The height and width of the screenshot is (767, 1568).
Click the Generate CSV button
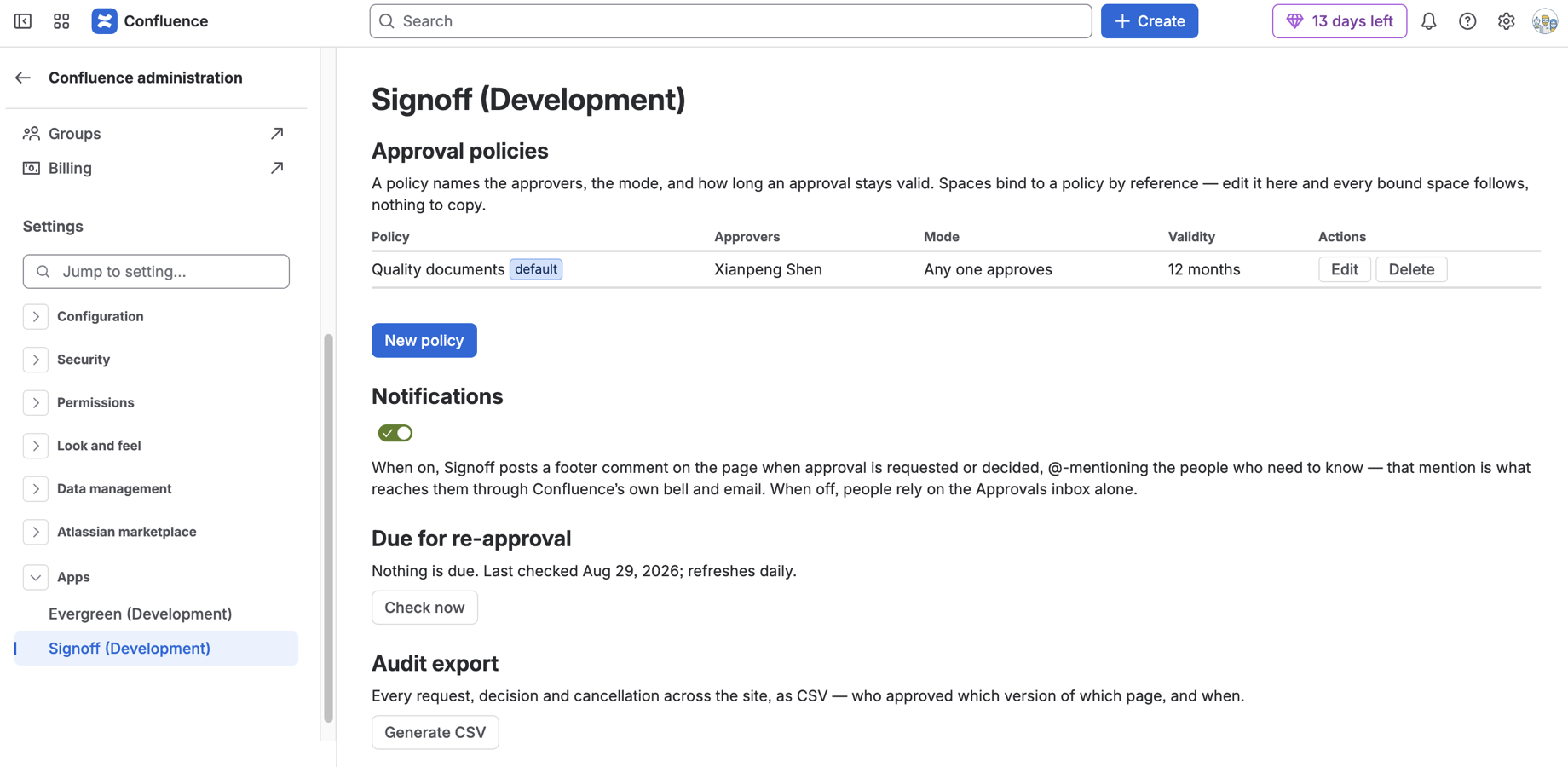[435, 732]
